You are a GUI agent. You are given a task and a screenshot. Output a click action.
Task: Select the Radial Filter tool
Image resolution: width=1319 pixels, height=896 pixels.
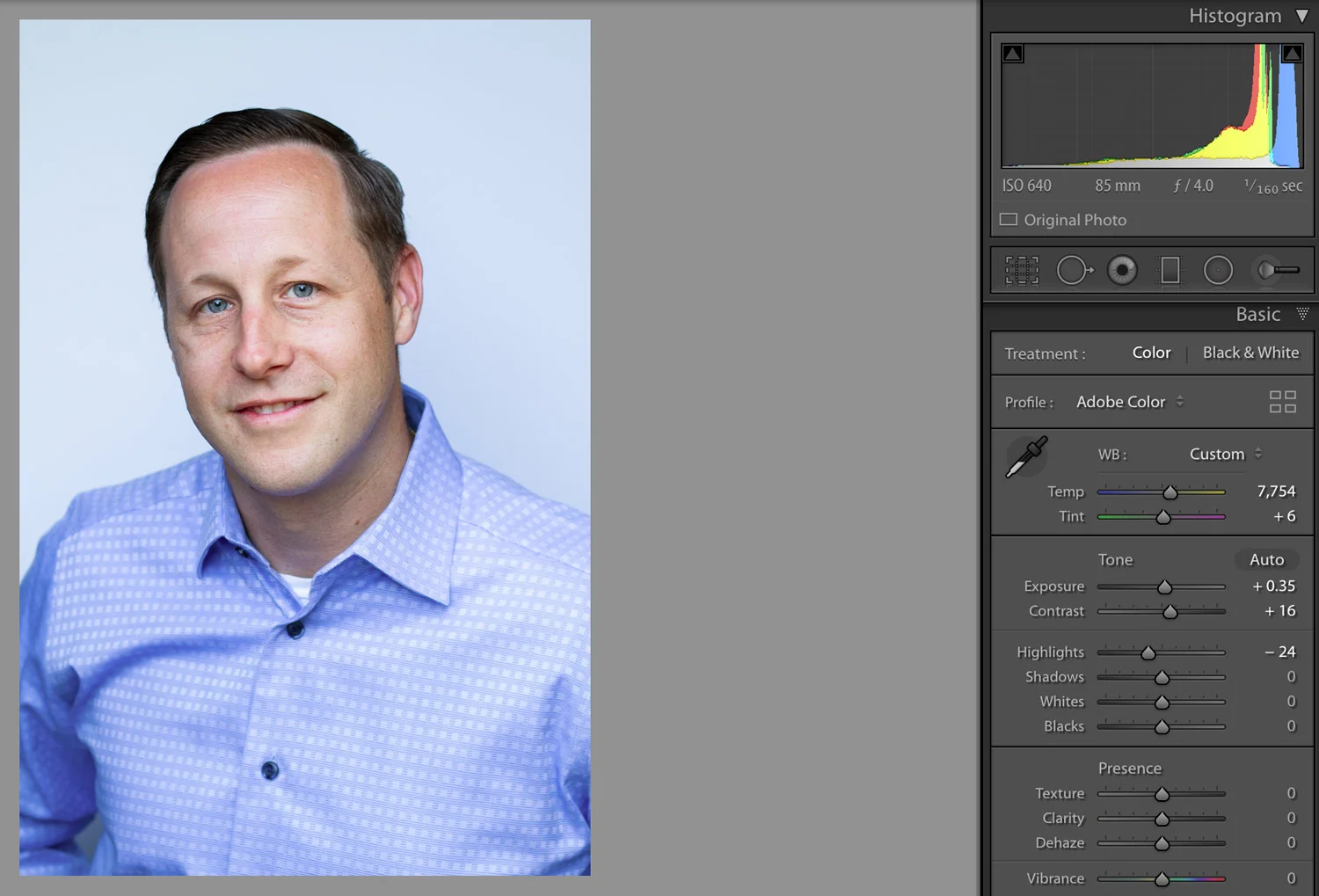[1219, 270]
